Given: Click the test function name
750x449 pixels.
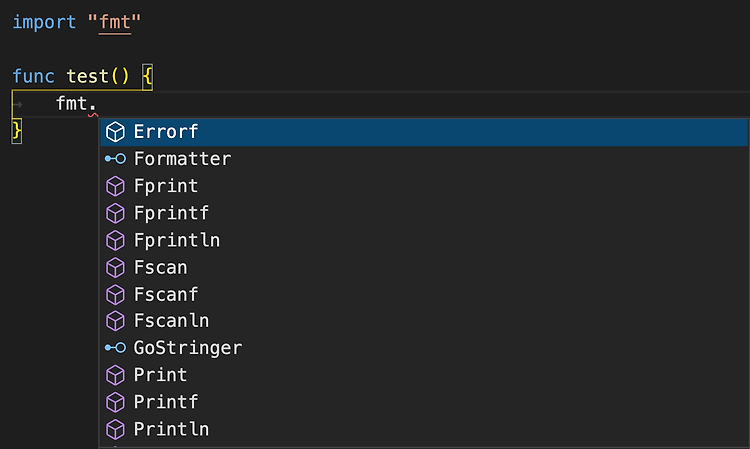Looking at the screenshot, I should coord(88,77).
